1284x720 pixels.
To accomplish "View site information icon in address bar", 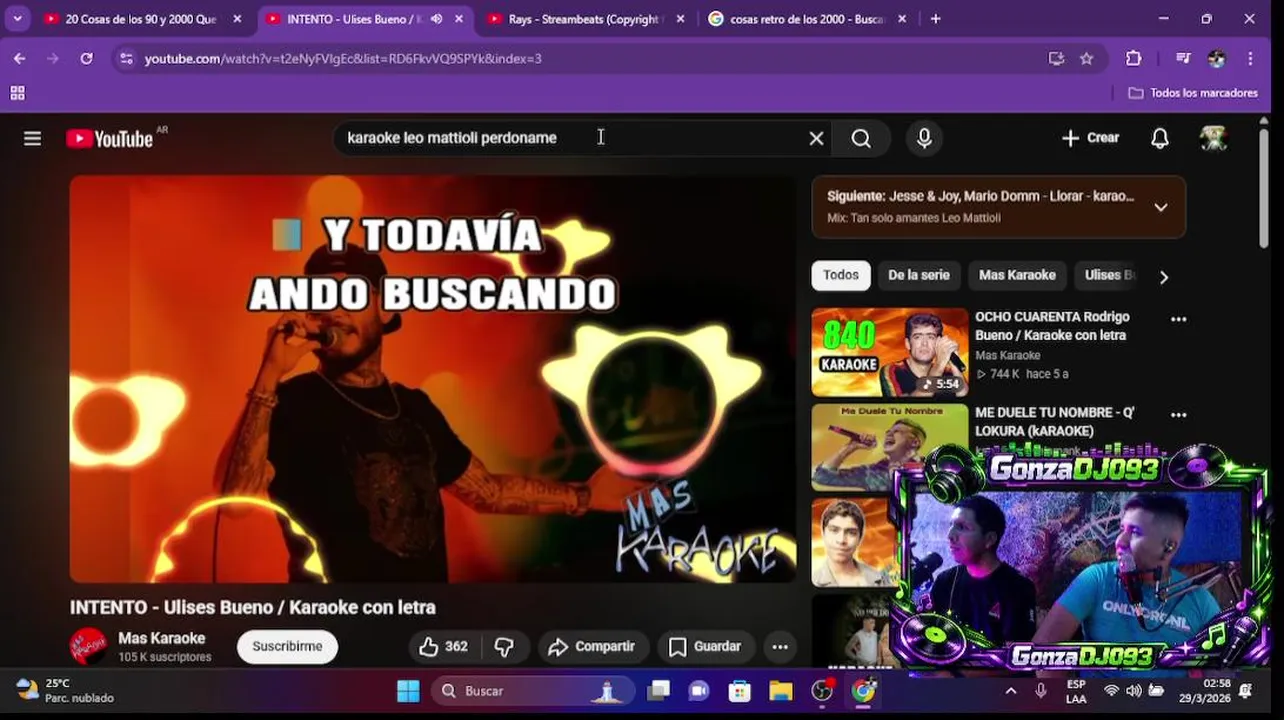I will tap(126, 59).
